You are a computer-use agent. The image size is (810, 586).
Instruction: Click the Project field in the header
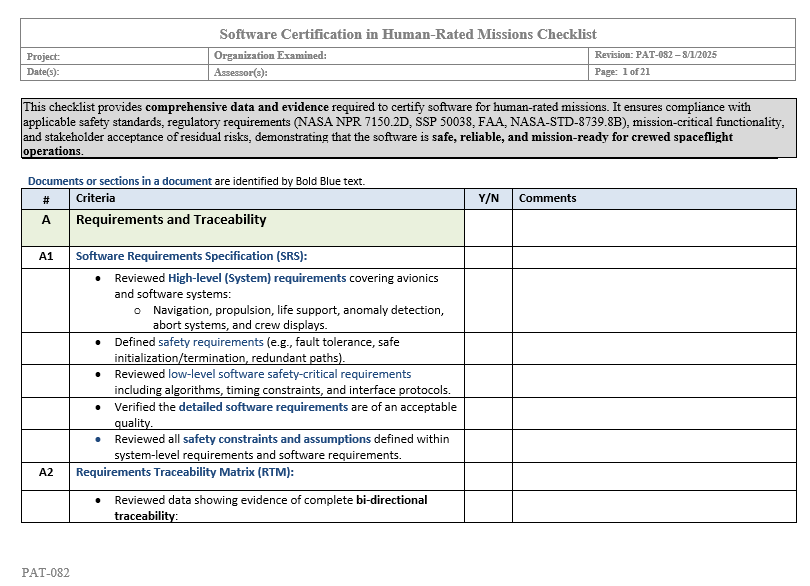click(x=115, y=56)
